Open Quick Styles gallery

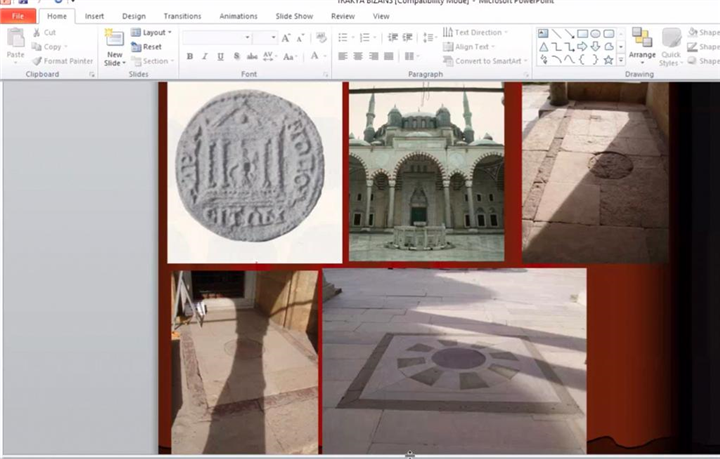[671, 47]
